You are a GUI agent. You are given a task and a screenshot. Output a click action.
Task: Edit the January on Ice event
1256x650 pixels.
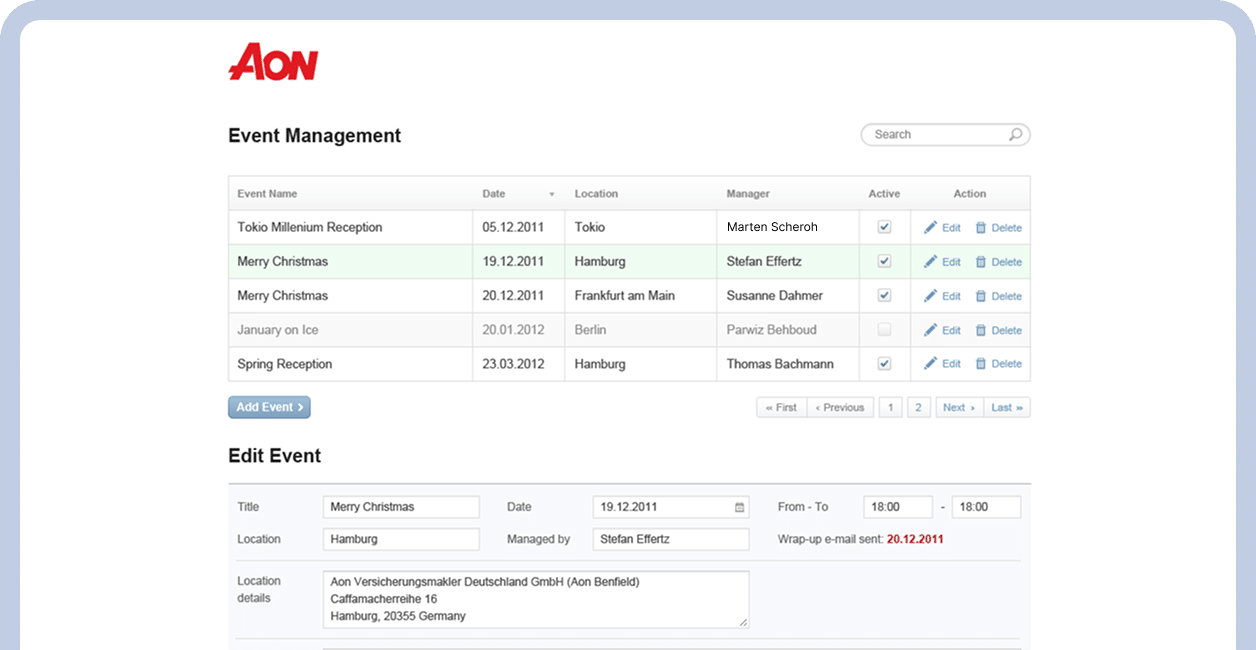click(x=942, y=330)
